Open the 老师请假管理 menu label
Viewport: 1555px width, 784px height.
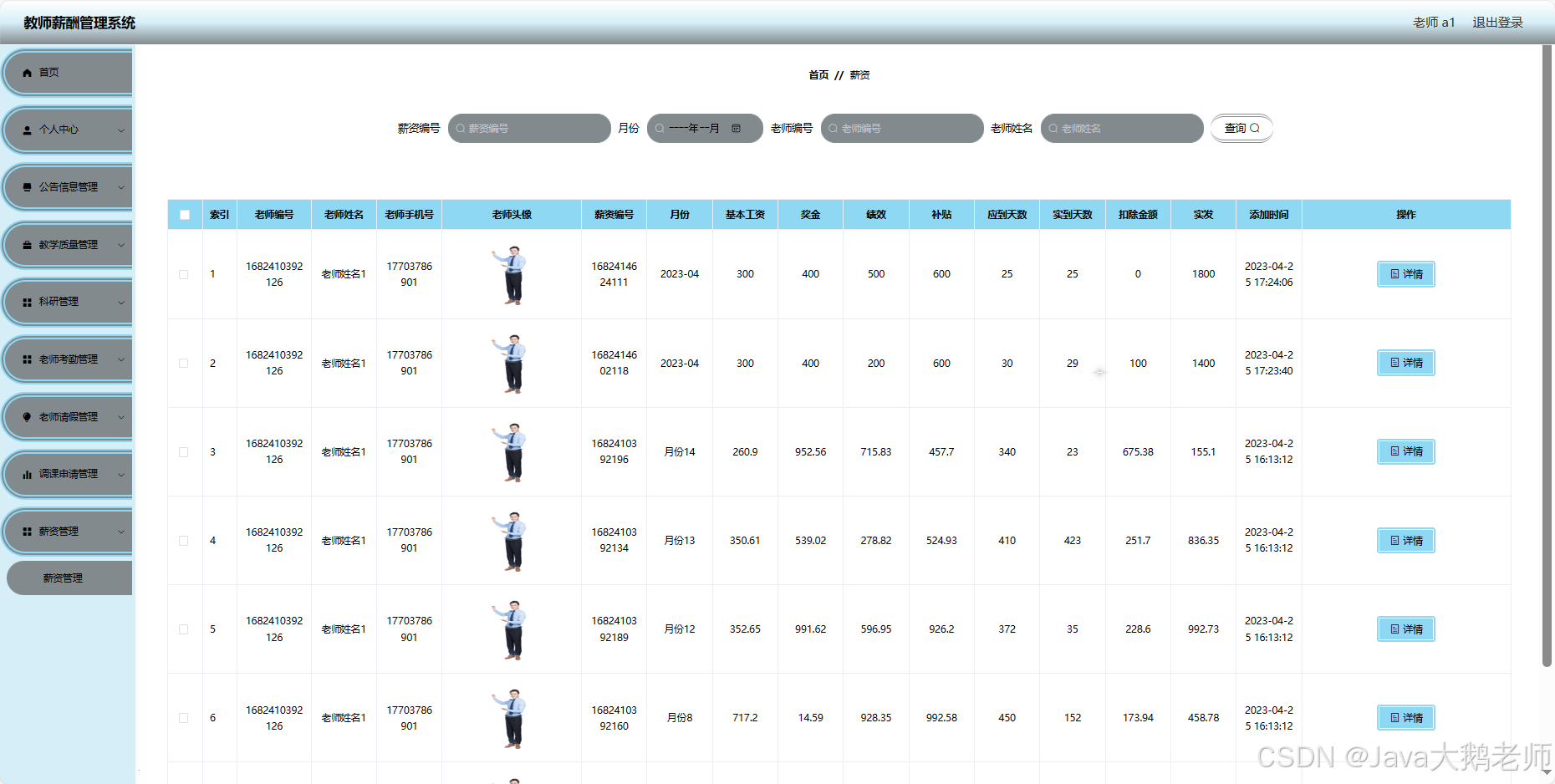click(69, 417)
